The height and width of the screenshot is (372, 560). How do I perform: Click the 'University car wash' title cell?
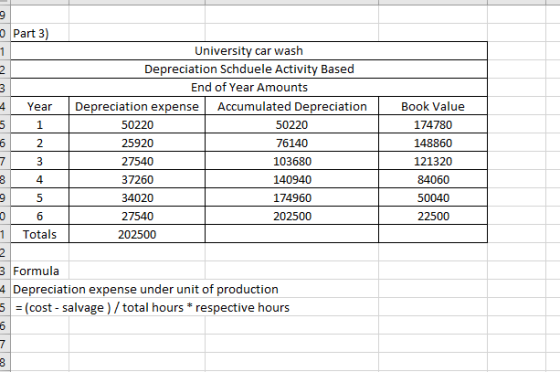pyautogui.click(x=249, y=51)
